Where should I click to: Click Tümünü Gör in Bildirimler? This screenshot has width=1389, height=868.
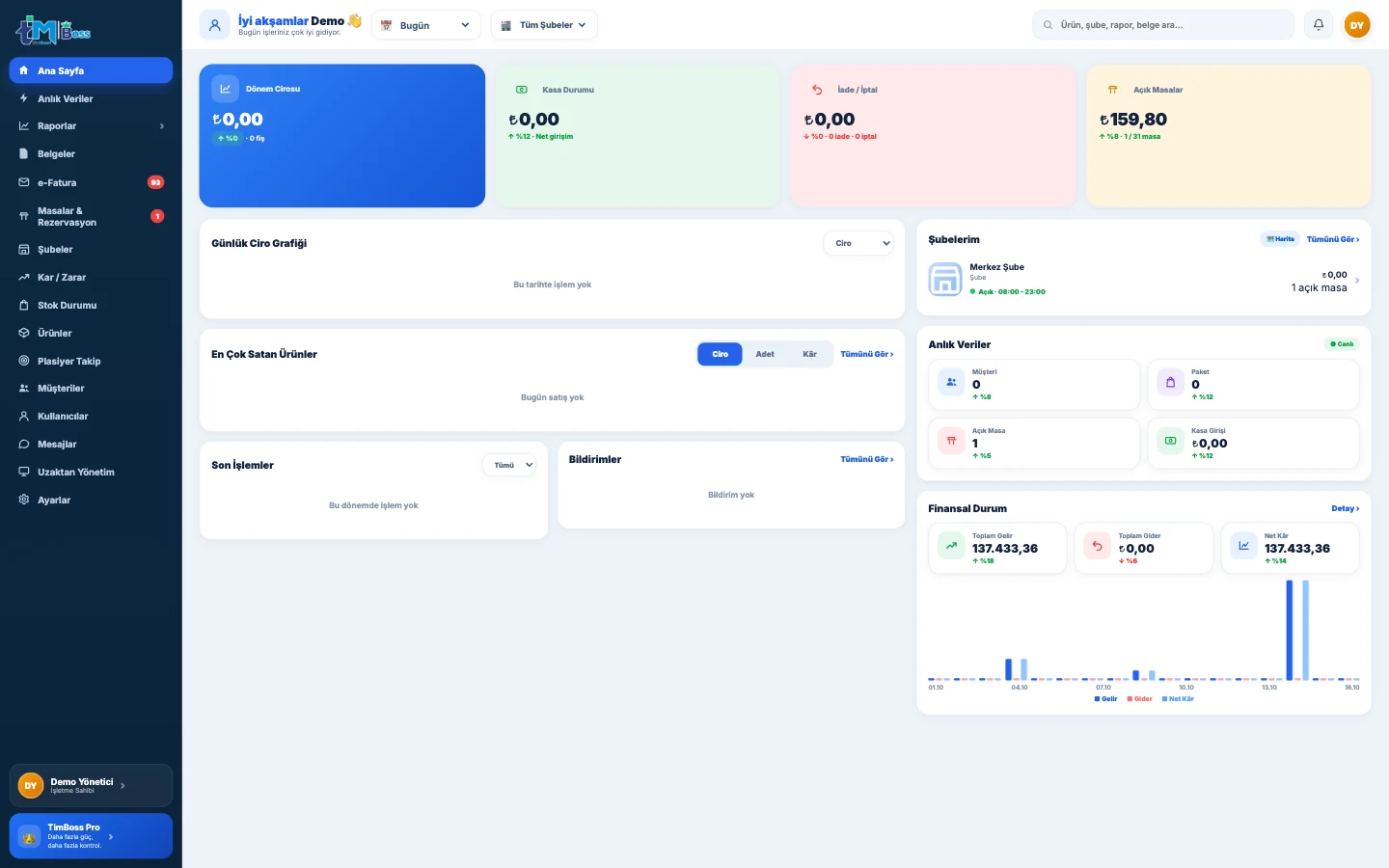[x=867, y=459]
